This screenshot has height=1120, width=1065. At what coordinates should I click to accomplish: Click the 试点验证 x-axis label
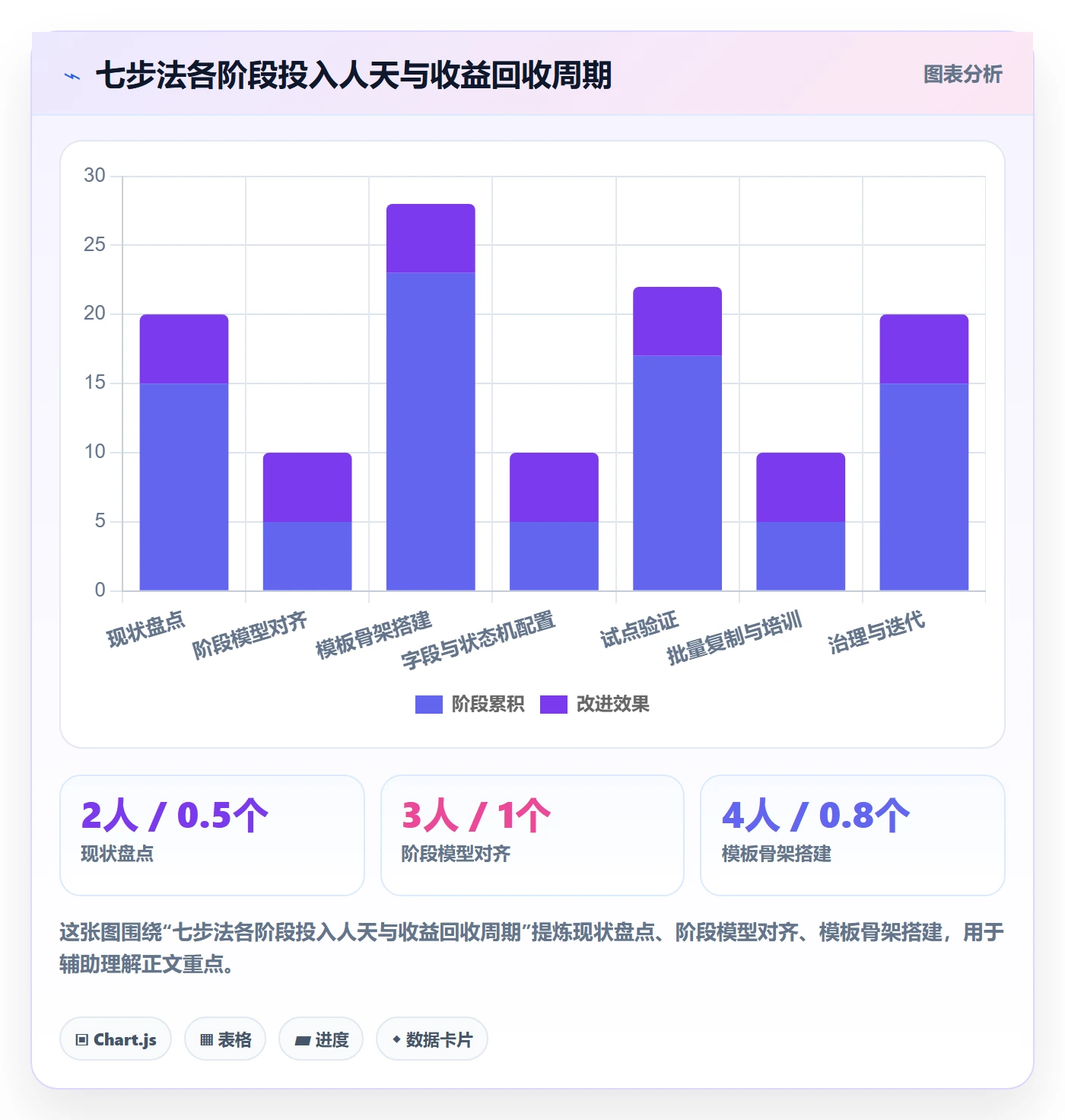pos(639,629)
